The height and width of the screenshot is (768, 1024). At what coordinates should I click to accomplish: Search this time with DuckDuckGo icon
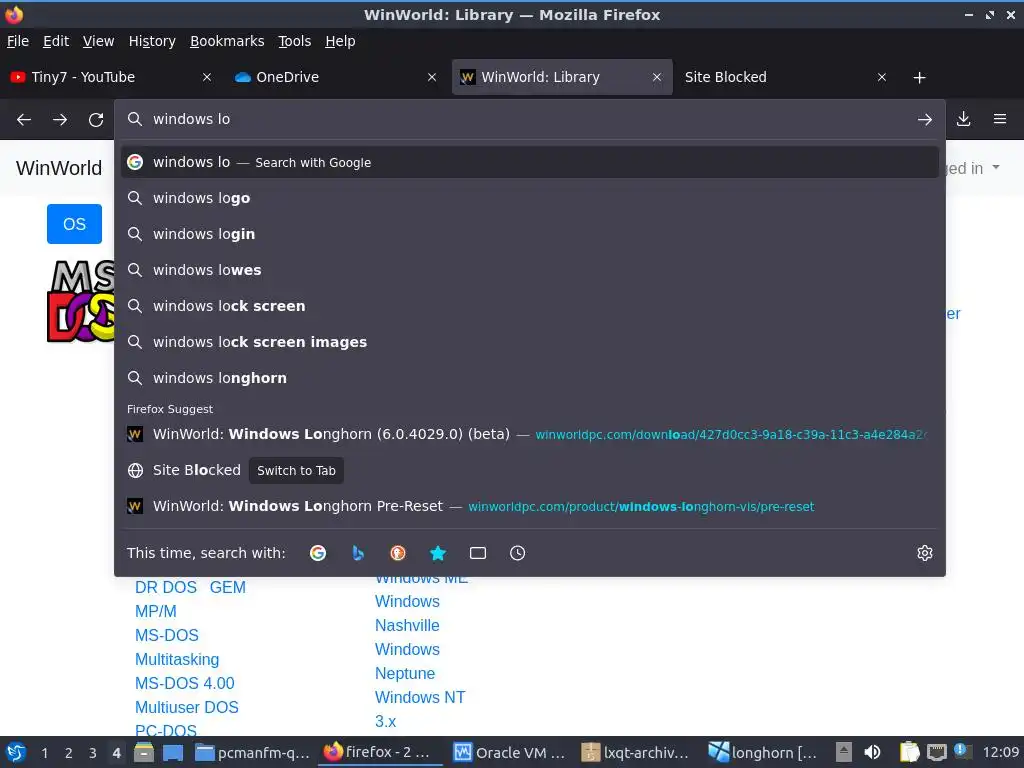(398, 553)
